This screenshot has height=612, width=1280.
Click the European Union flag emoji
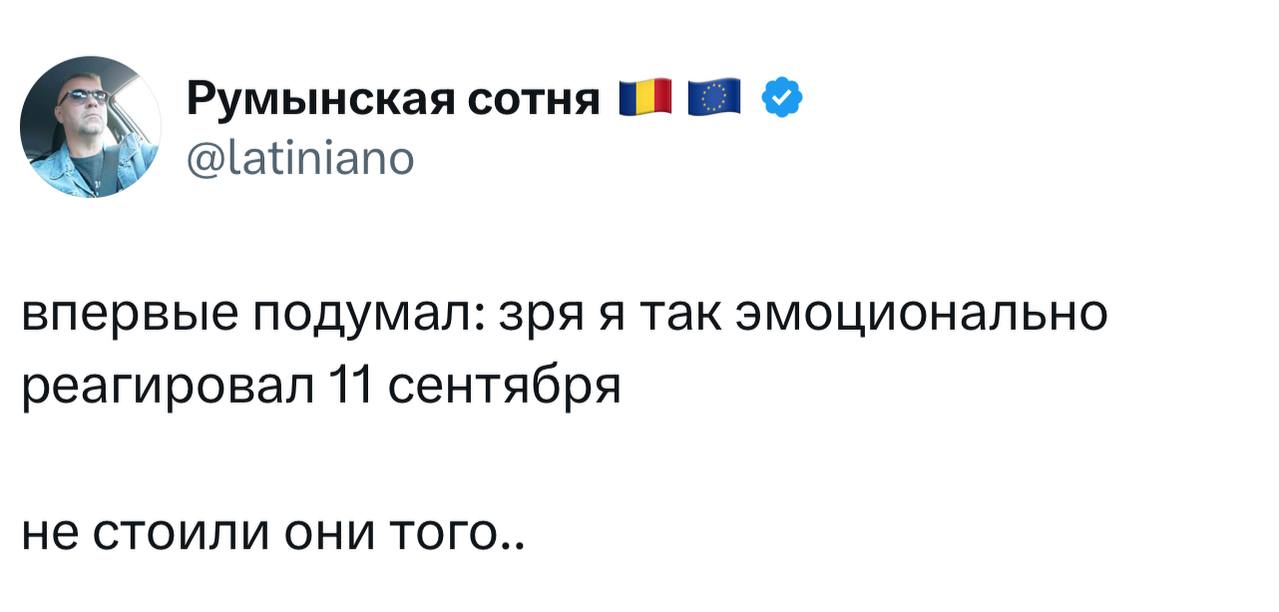click(713, 98)
